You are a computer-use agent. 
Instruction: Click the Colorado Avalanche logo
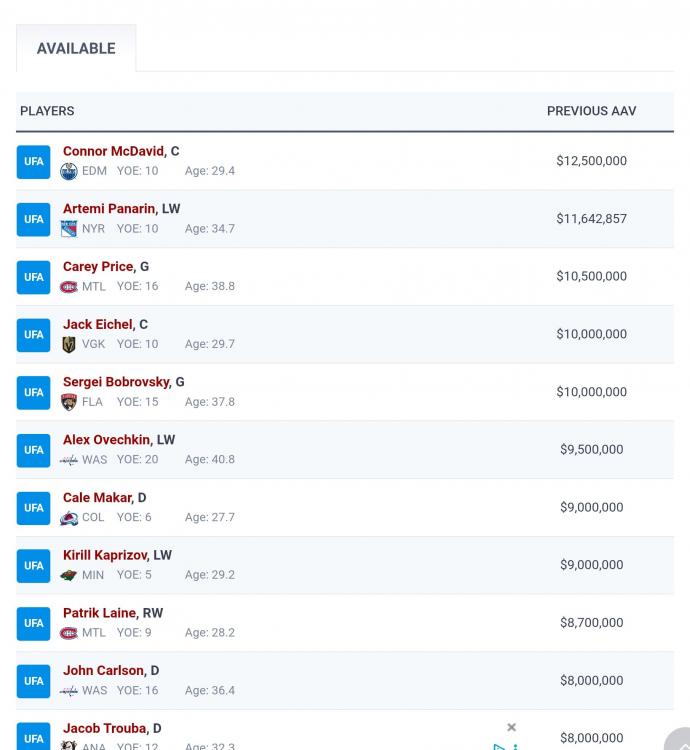click(69, 518)
